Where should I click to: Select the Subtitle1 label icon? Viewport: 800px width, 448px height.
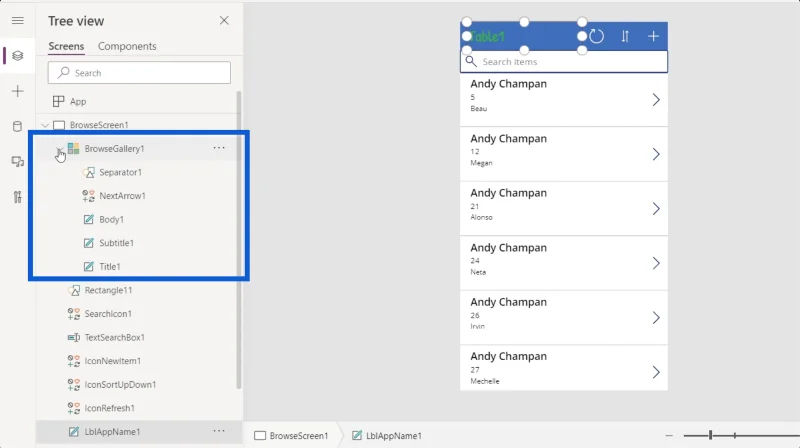tap(88, 243)
